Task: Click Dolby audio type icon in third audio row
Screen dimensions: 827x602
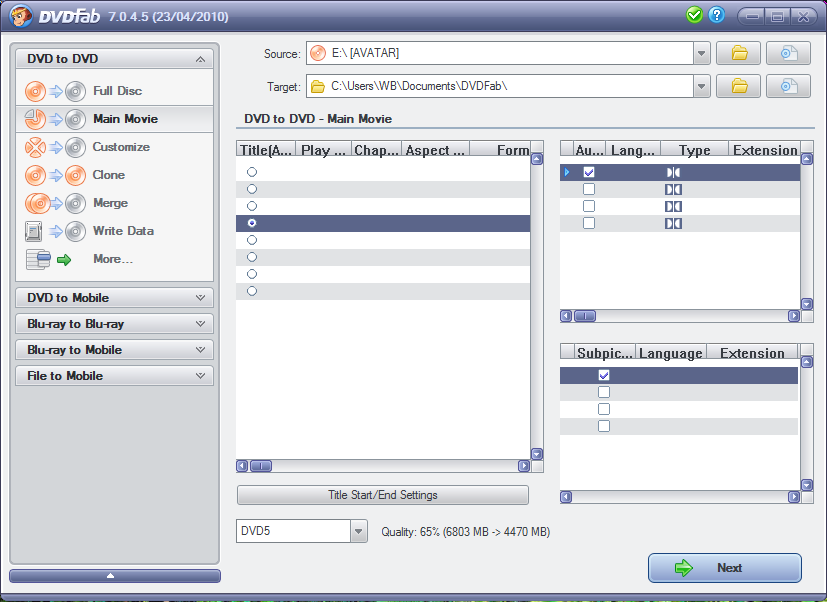Action: 673,206
